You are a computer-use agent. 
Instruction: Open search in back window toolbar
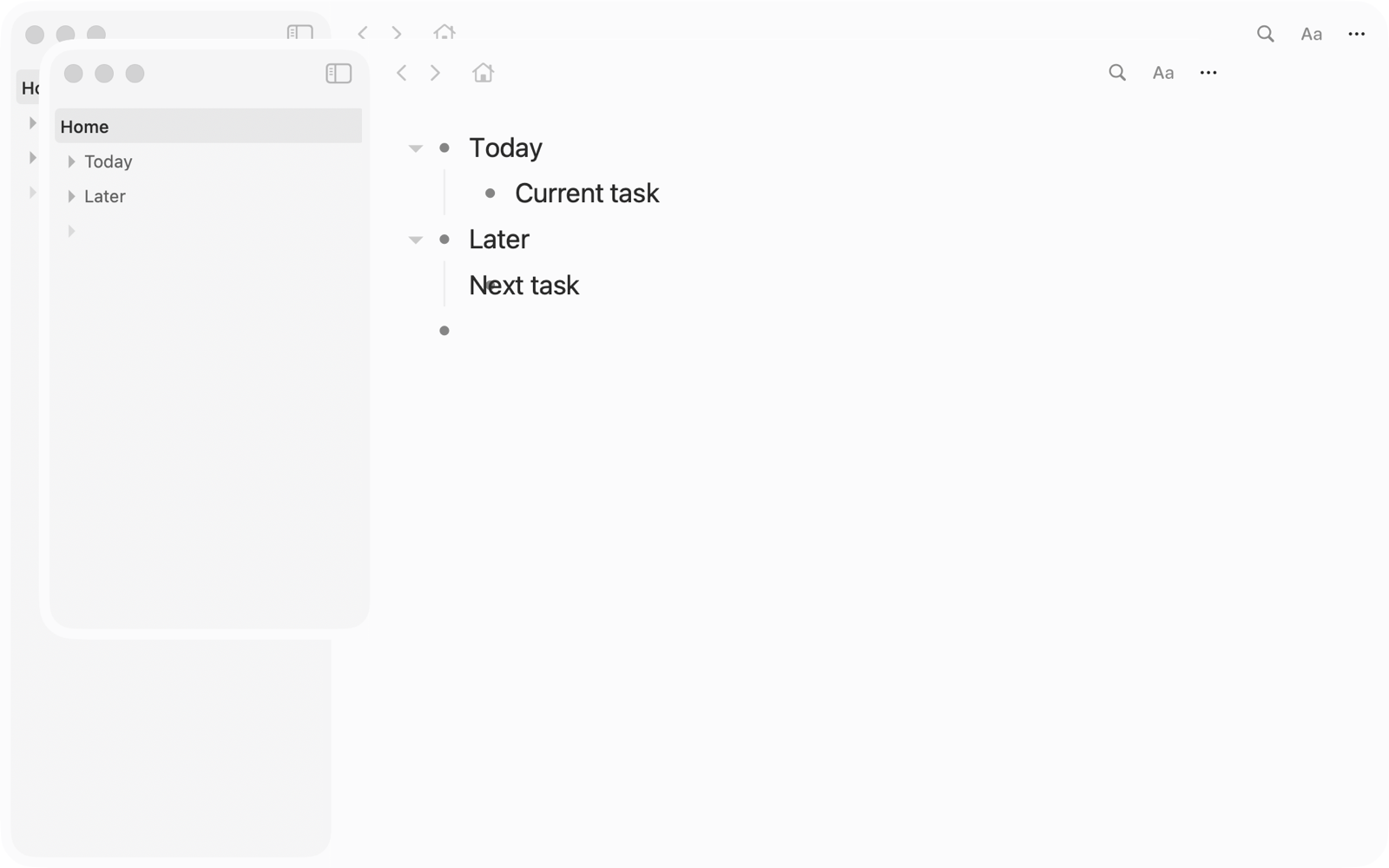click(x=1266, y=34)
